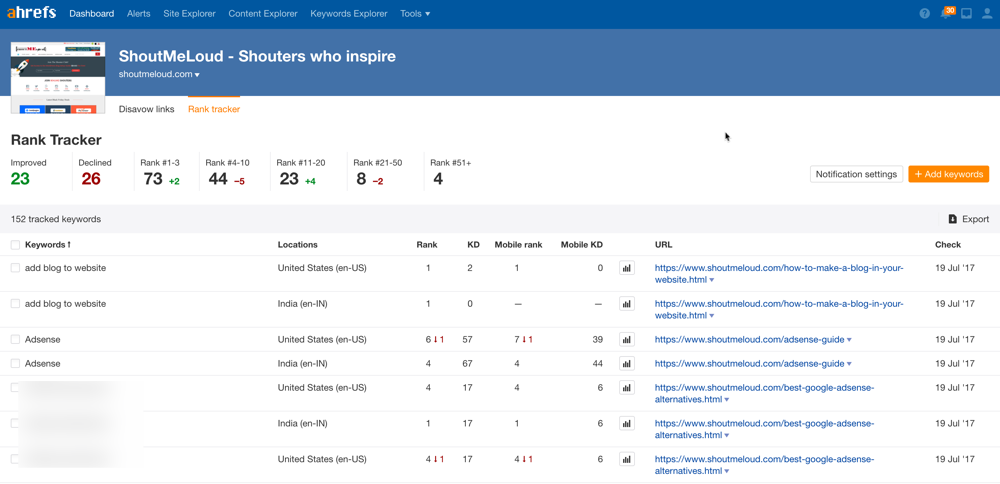Image resolution: width=1000 pixels, height=484 pixels.
Task: Expand adsense-guide URL arrow in India row
Action: point(849,364)
